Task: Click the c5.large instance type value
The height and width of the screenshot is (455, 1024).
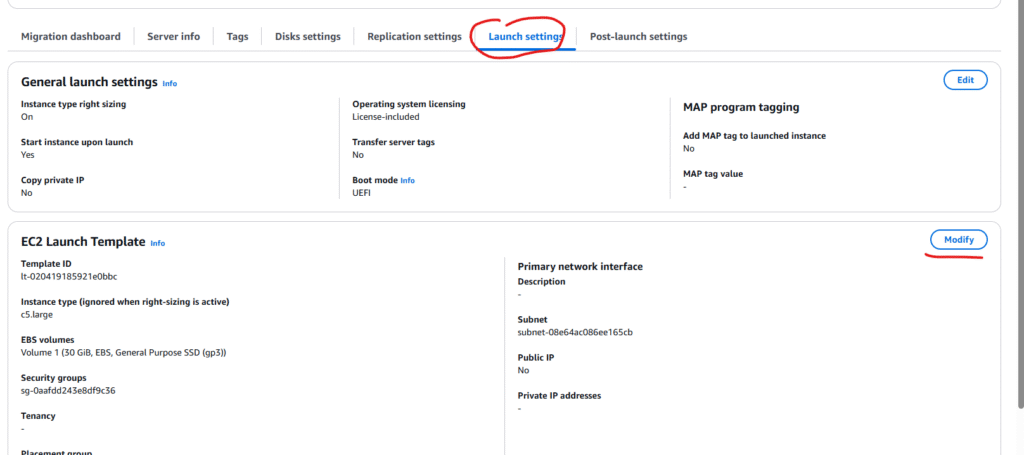Action: [37, 315]
